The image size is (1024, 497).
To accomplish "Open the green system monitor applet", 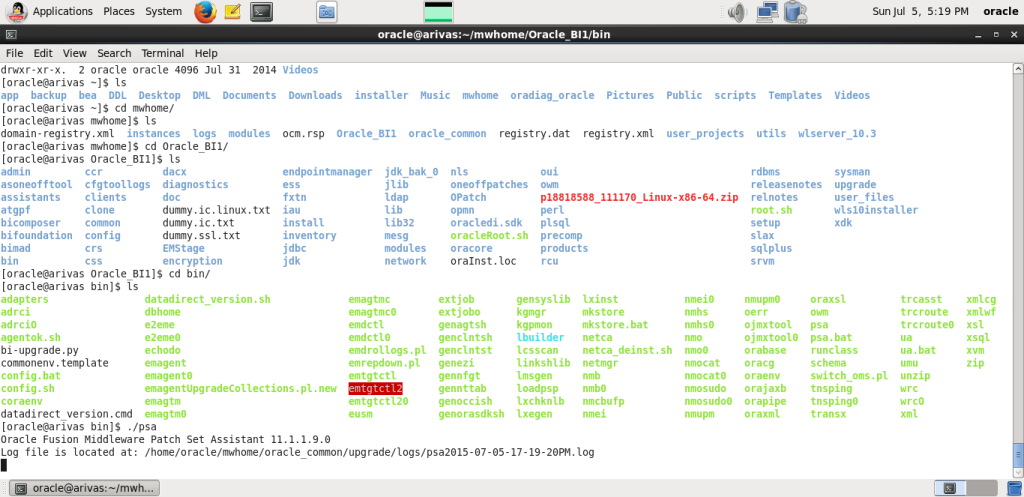I will point(438,12).
